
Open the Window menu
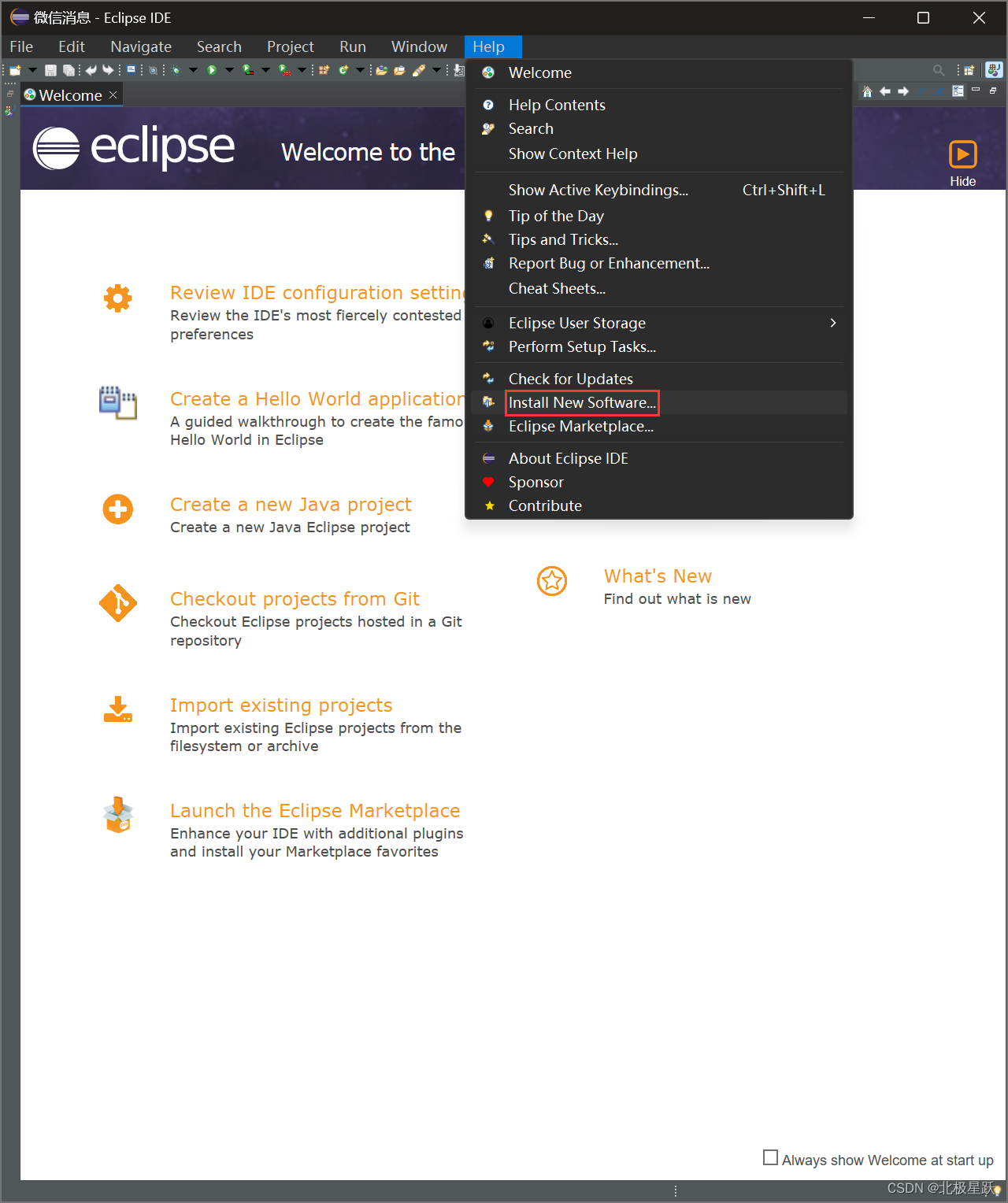click(x=419, y=46)
